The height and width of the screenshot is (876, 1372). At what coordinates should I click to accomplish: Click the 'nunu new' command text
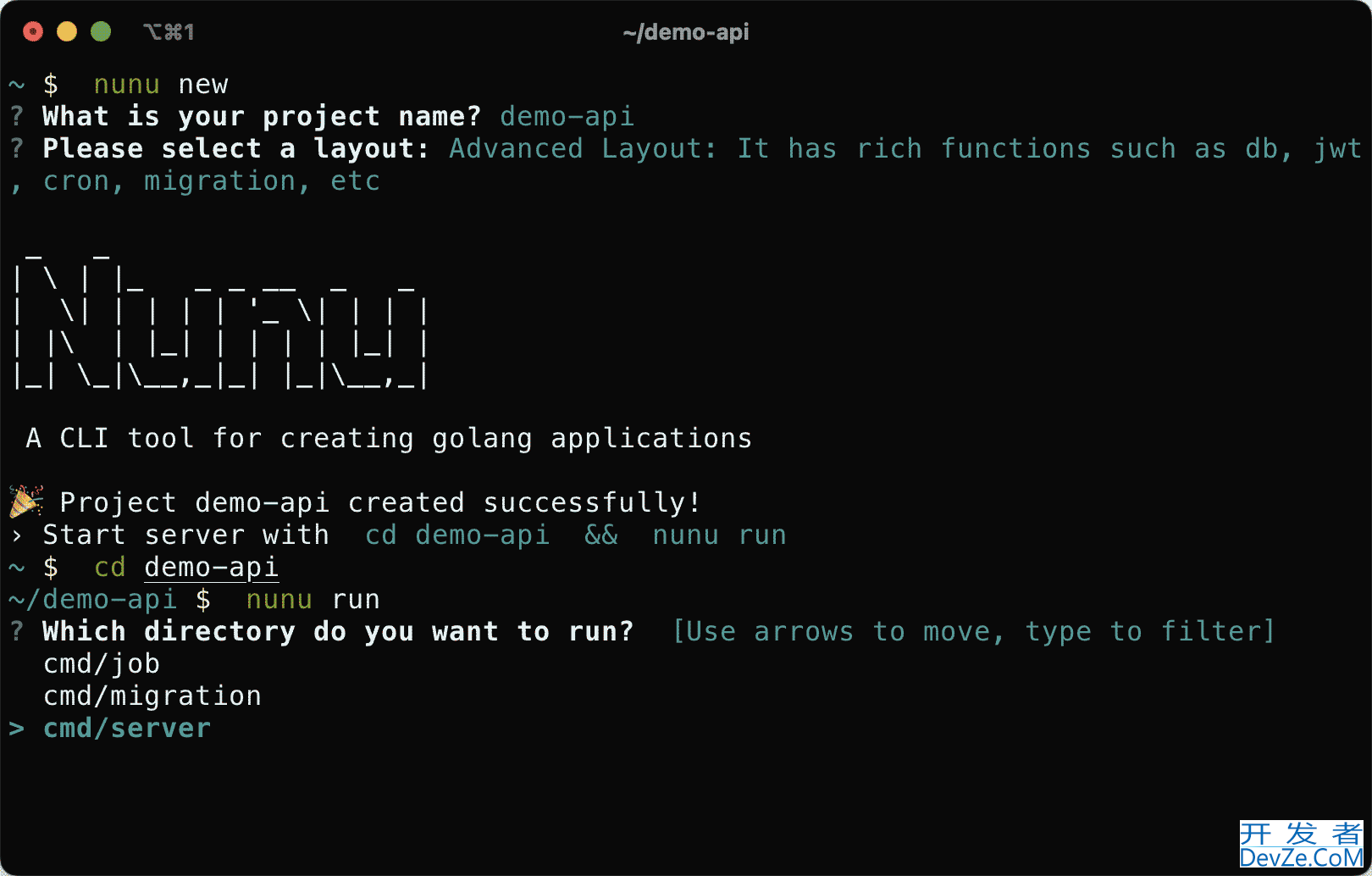coord(161,85)
